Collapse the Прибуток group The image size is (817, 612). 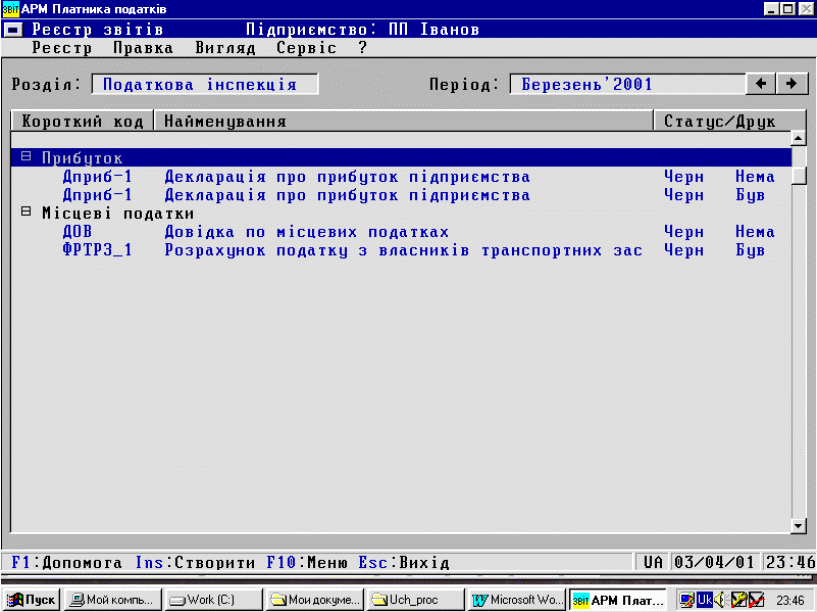(x=26, y=158)
